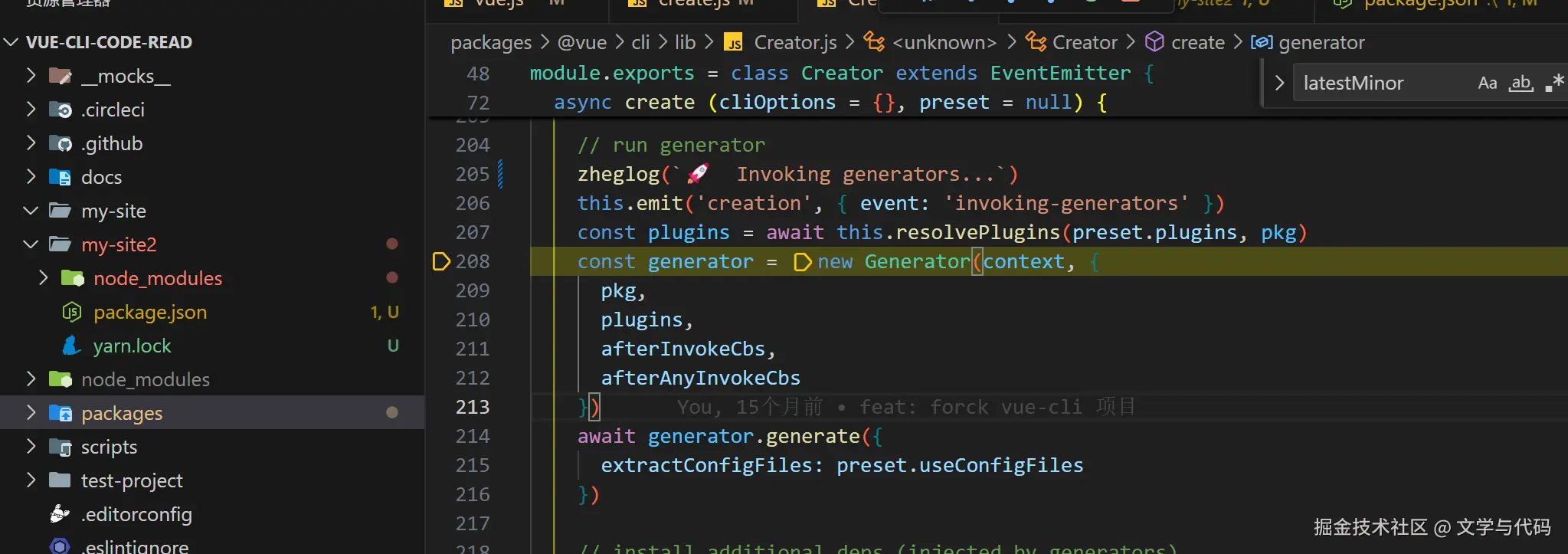
Task: Expand the .github folder chevron
Action: click(x=31, y=143)
